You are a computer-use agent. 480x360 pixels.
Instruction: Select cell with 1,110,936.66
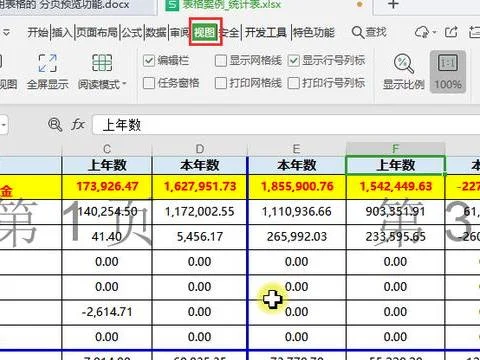[x=297, y=212]
